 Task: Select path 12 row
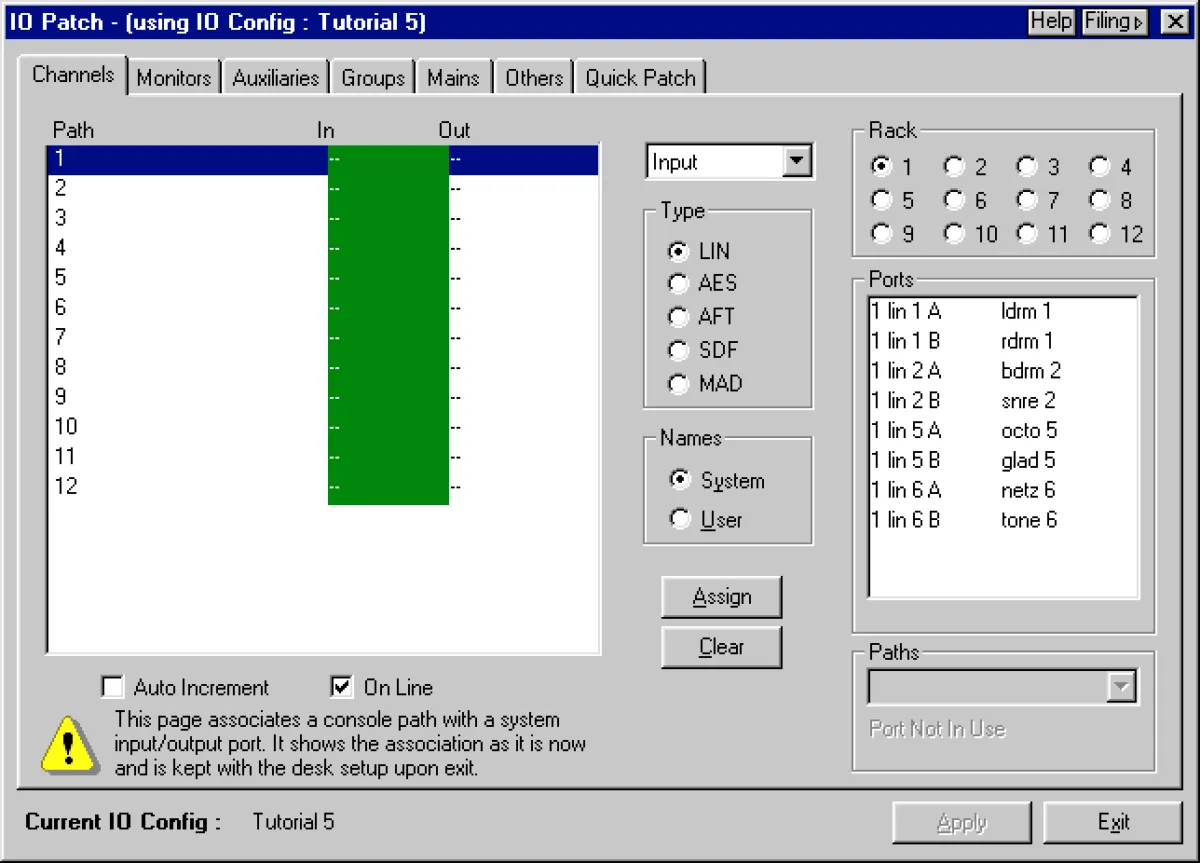323,487
